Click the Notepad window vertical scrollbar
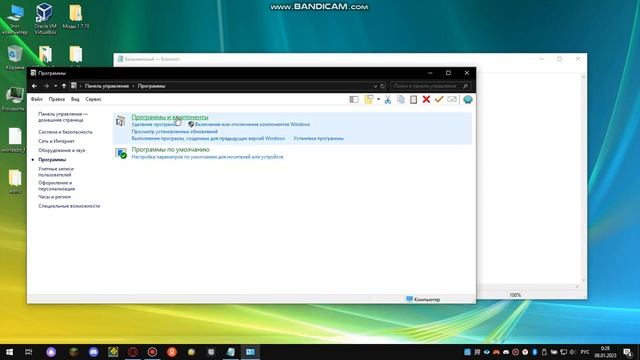This screenshot has width=640, height=360. click(583, 179)
